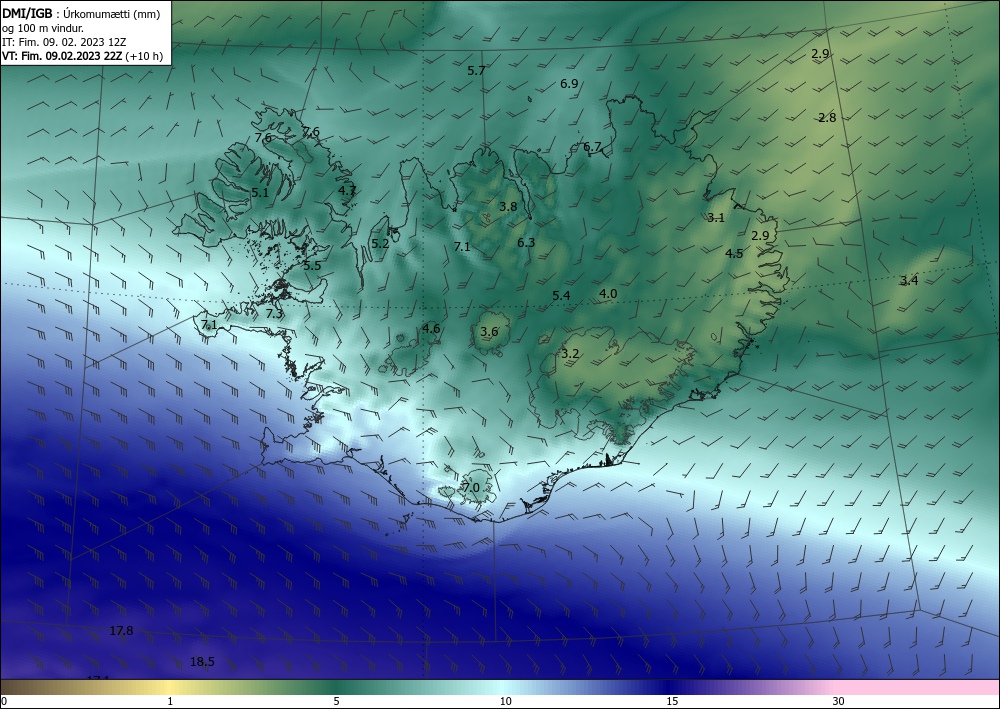The image size is (1000, 709).
Task: Click the 5.2 value label
Action: (380, 244)
